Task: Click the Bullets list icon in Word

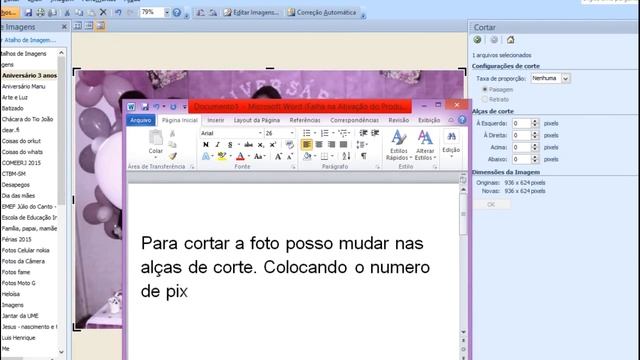Action: click(307, 133)
